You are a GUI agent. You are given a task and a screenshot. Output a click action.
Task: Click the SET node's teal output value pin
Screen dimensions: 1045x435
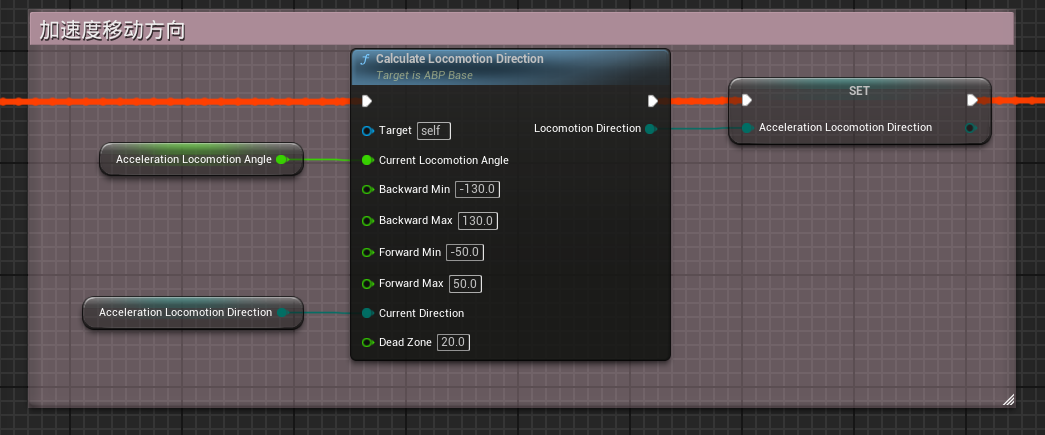pyautogui.click(x=971, y=128)
